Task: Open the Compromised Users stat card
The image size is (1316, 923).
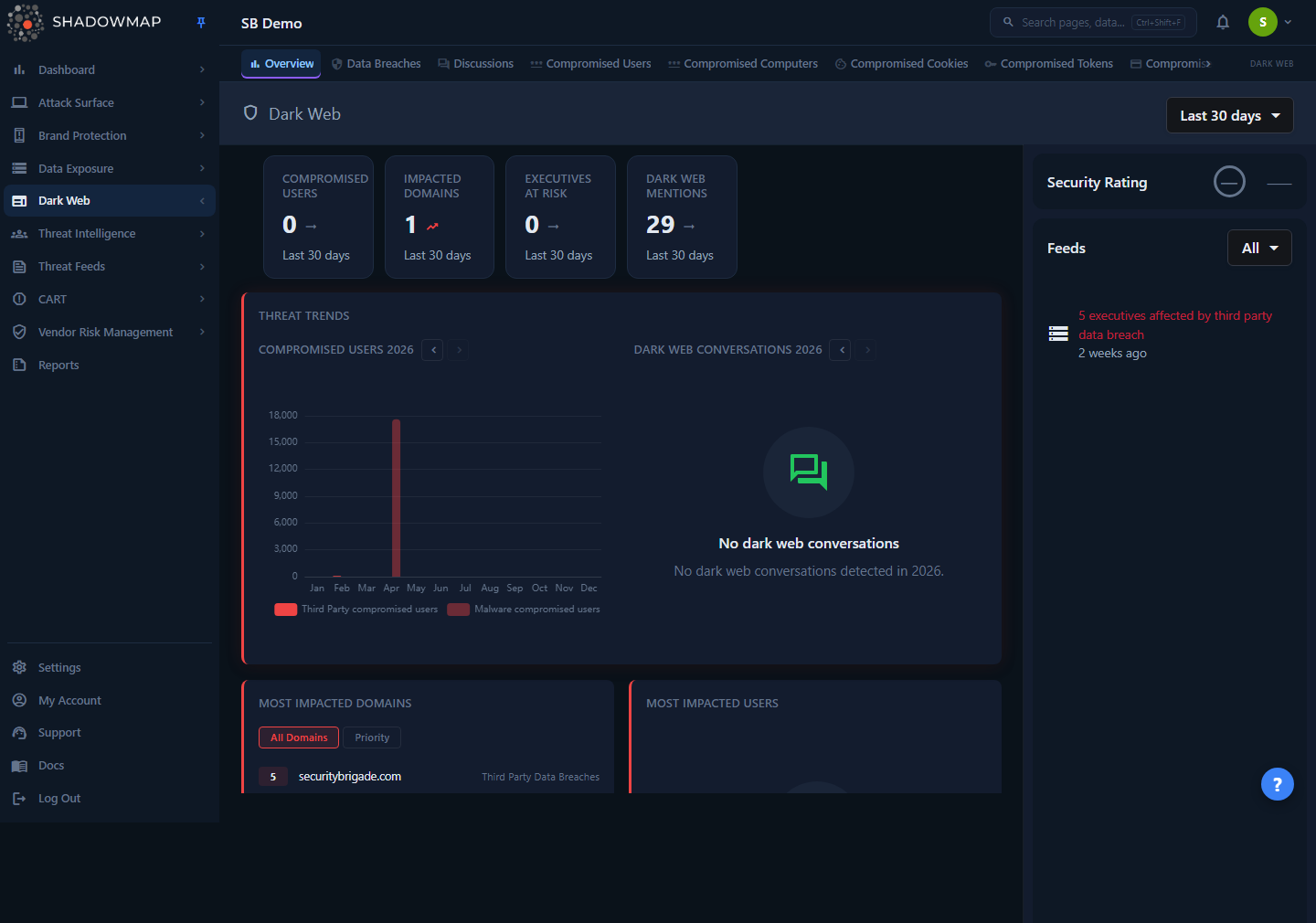Action: pos(318,217)
